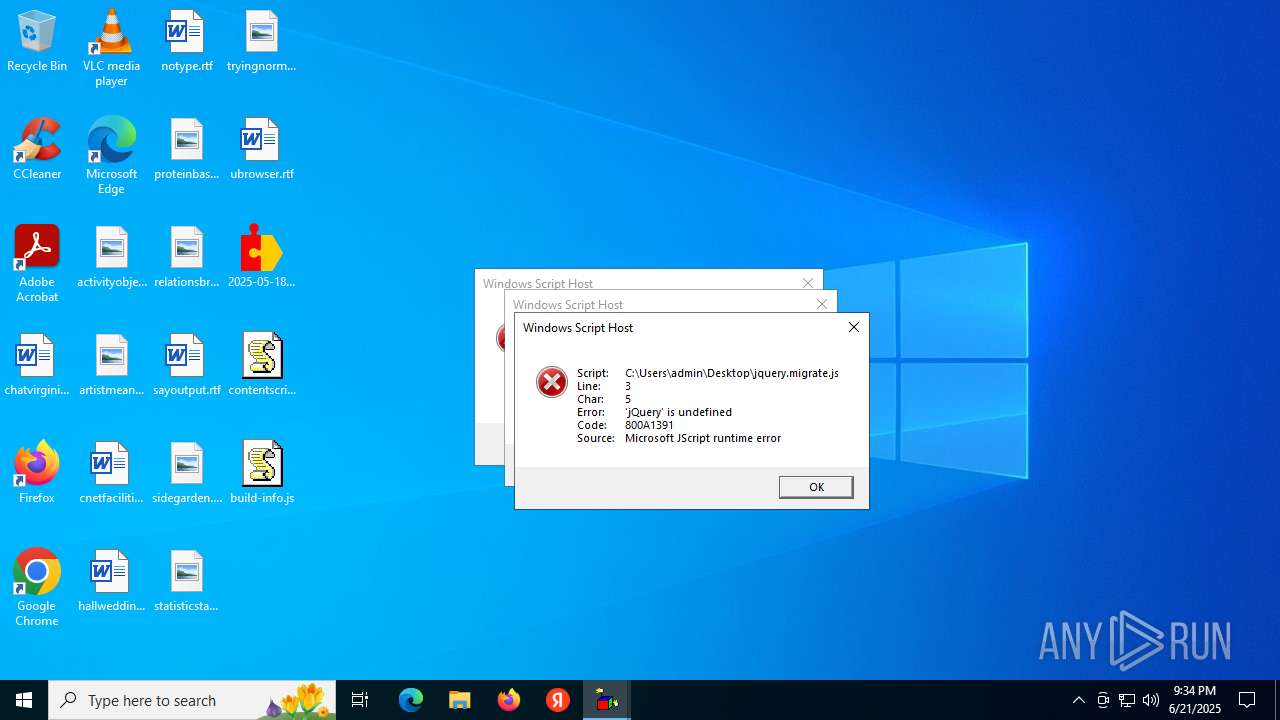Select the CCleaner desktop shortcut

(37, 150)
